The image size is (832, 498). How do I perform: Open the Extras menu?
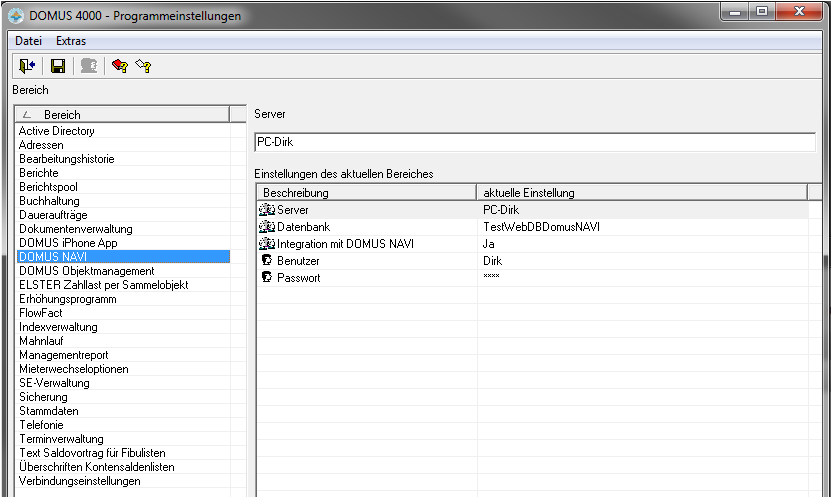pyautogui.click(x=71, y=41)
